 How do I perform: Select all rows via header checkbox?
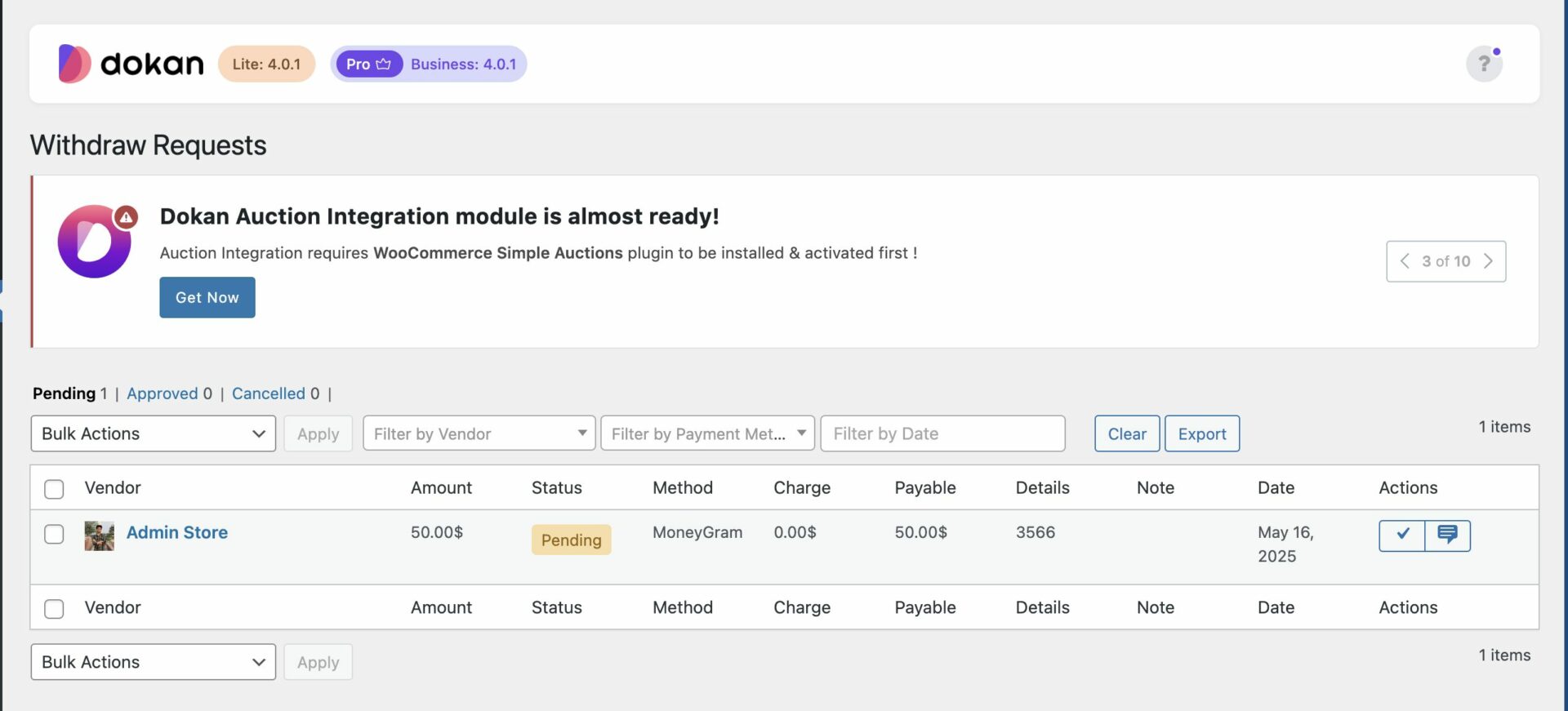pos(54,489)
